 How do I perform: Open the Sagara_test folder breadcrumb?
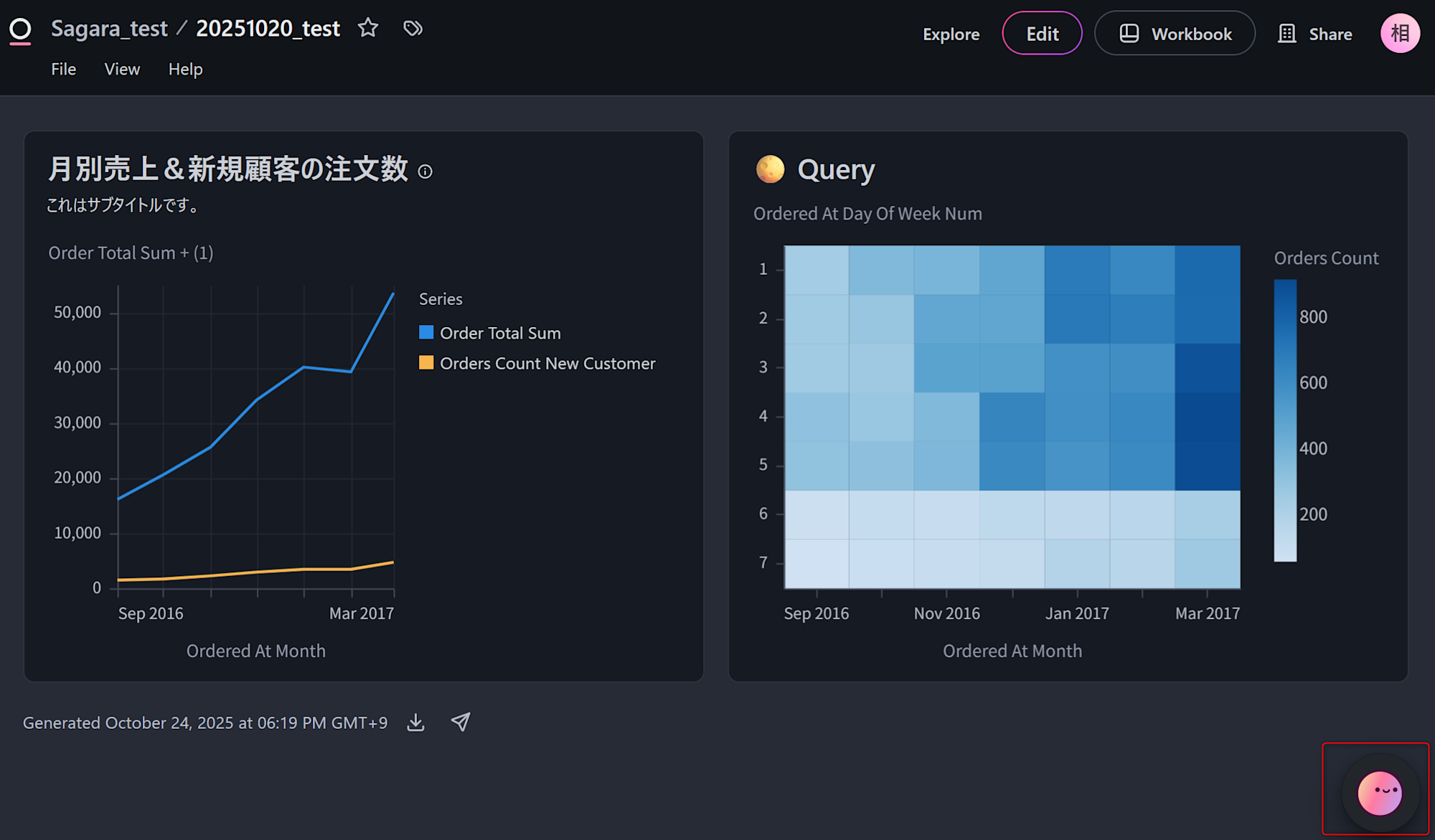pos(109,29)
